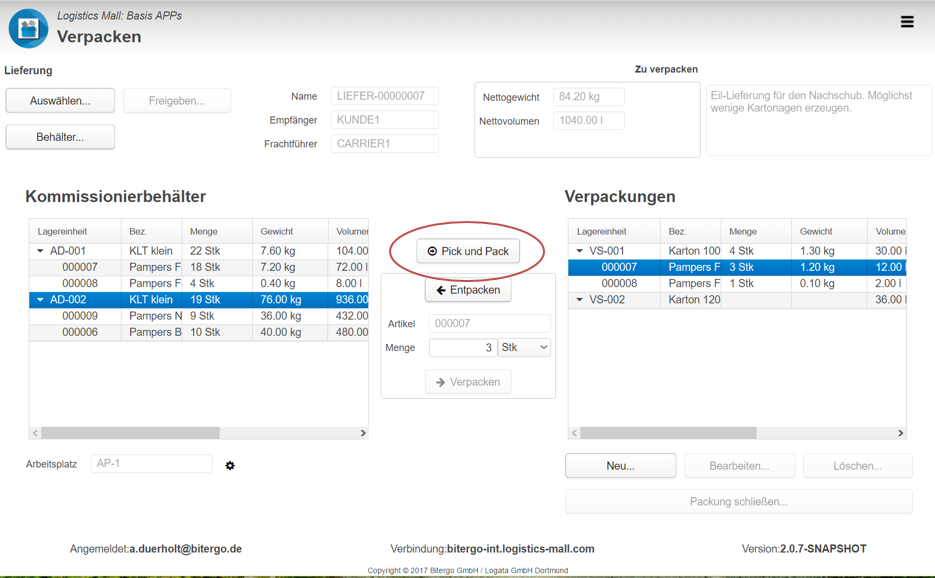Click the Artikel field showing 000007
The image size is (935, 578).
(x=490, y=323)
